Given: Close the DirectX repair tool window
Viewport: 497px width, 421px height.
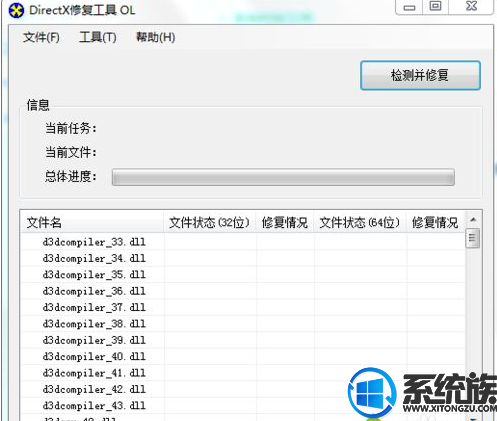Looking at the screenshot, I should click(x=471, y=7).
